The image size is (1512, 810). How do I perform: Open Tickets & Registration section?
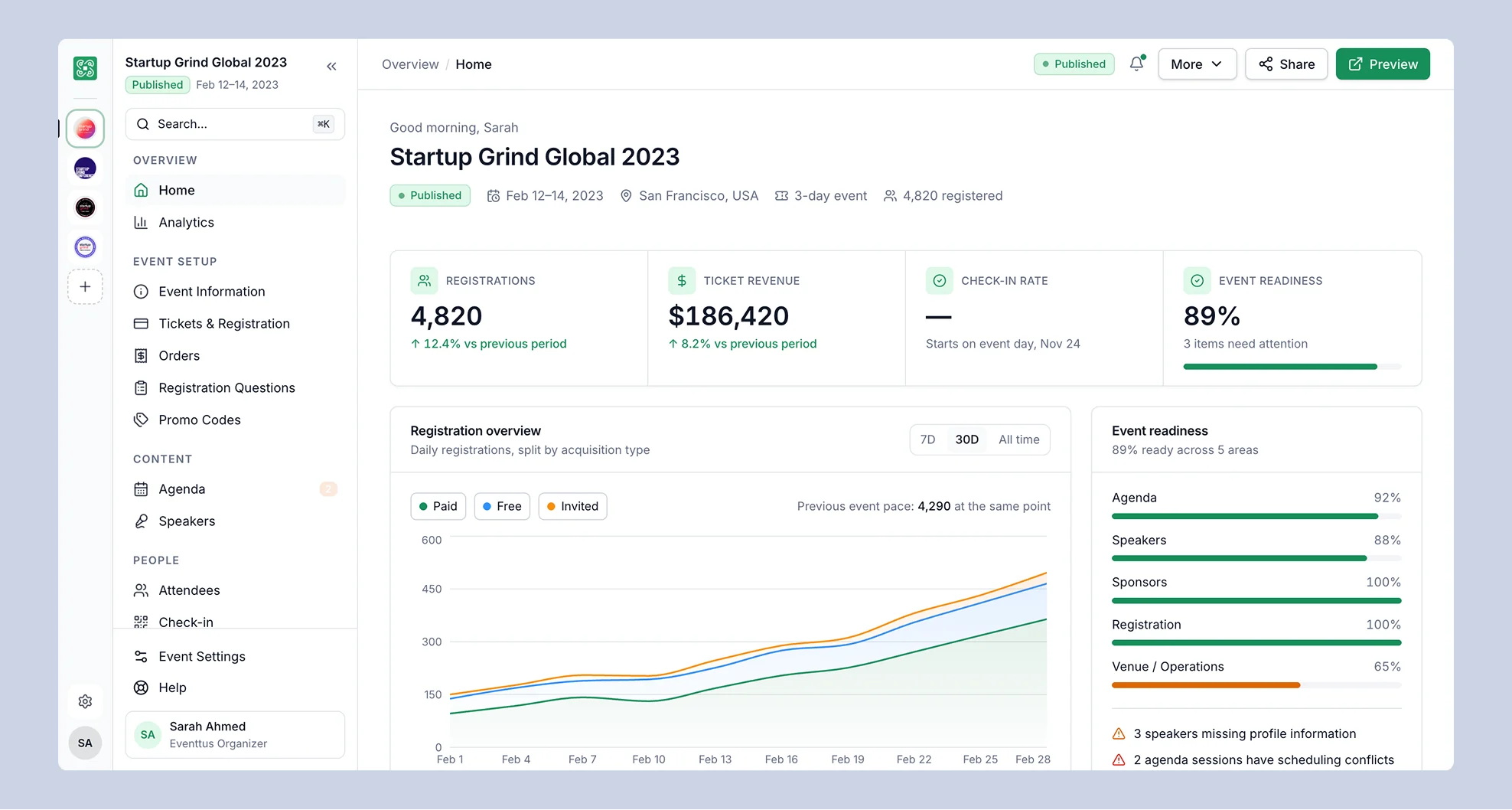[x=235, y=324]
